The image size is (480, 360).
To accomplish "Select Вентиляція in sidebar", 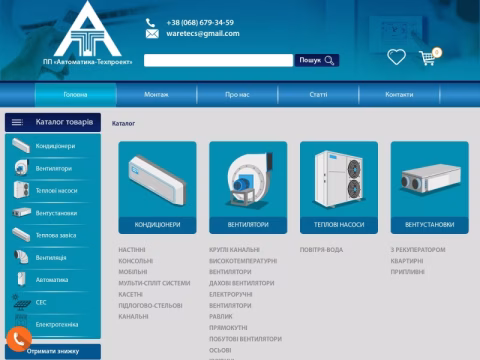I will pos(51,258).
